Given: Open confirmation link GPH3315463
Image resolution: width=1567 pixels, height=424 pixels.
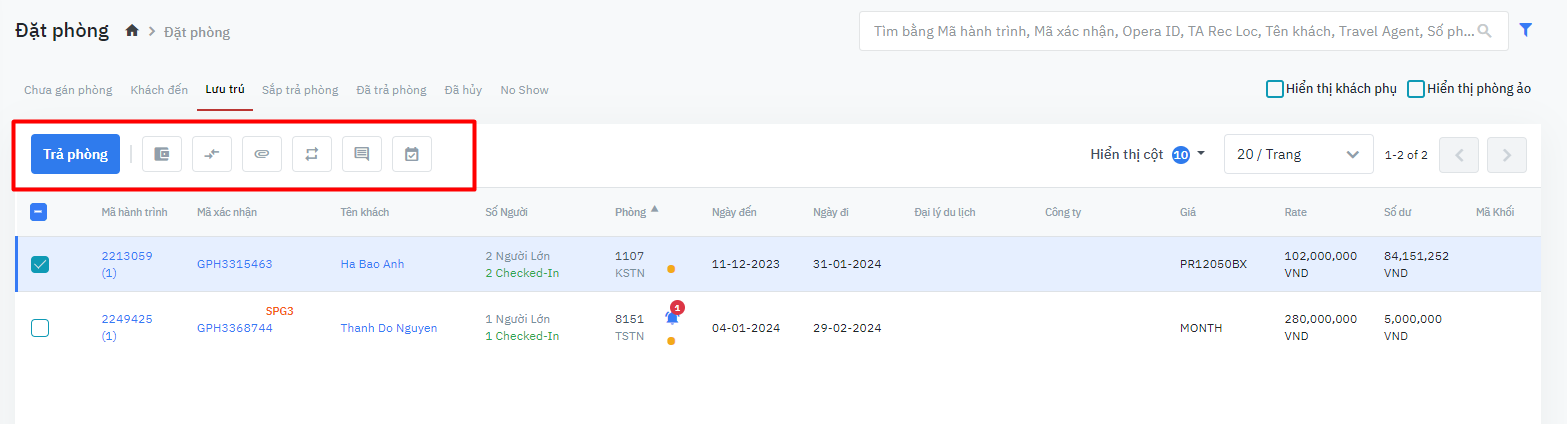Looking at the screenshot, I should click(x=234, y=264).
